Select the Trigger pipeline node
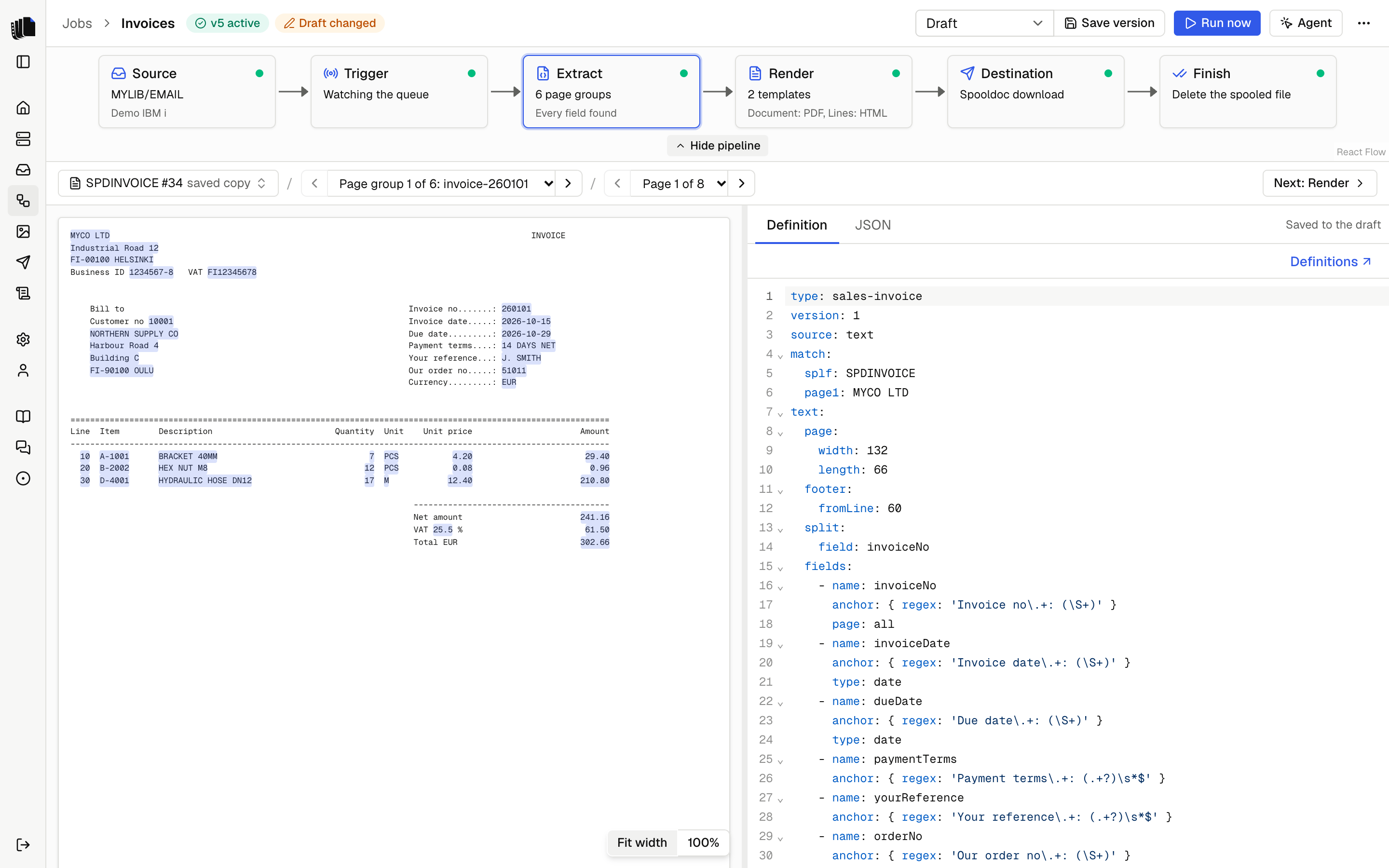Viewport: 1389px width, 868px height. click(x=399, y=91)
